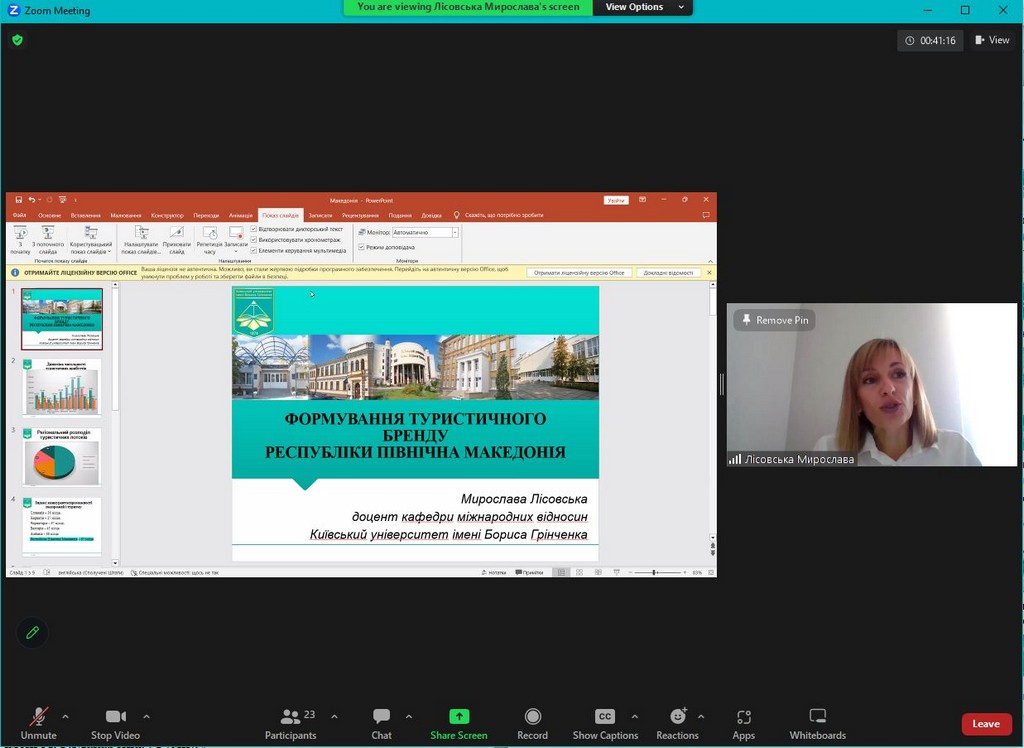Viewport: 1024px width, 748px height.
Task: Open the Chat panel
Action: [x=381, y=717]
